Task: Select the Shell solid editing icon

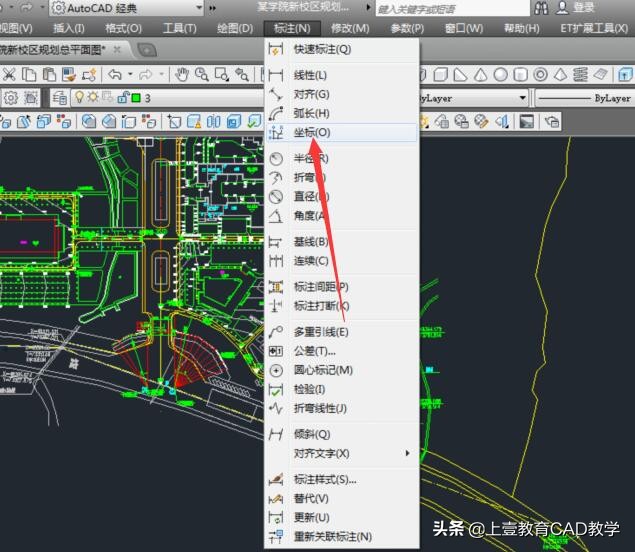Action: point(234,121)
